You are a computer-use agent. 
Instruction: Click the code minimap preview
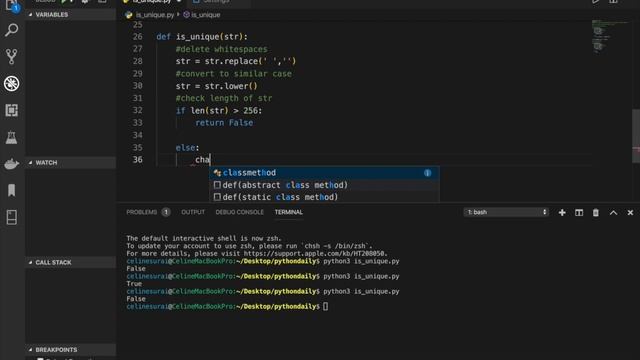(609, 37)
